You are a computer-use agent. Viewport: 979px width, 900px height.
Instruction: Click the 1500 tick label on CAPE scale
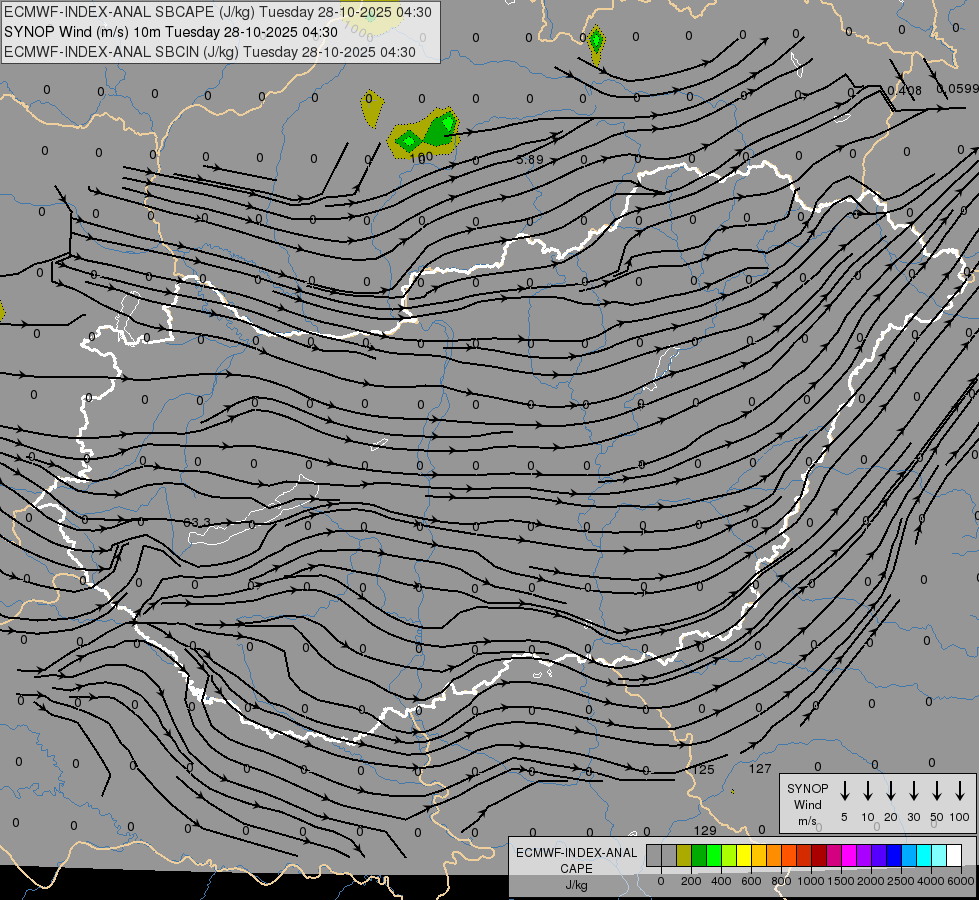tap(841, 881)
